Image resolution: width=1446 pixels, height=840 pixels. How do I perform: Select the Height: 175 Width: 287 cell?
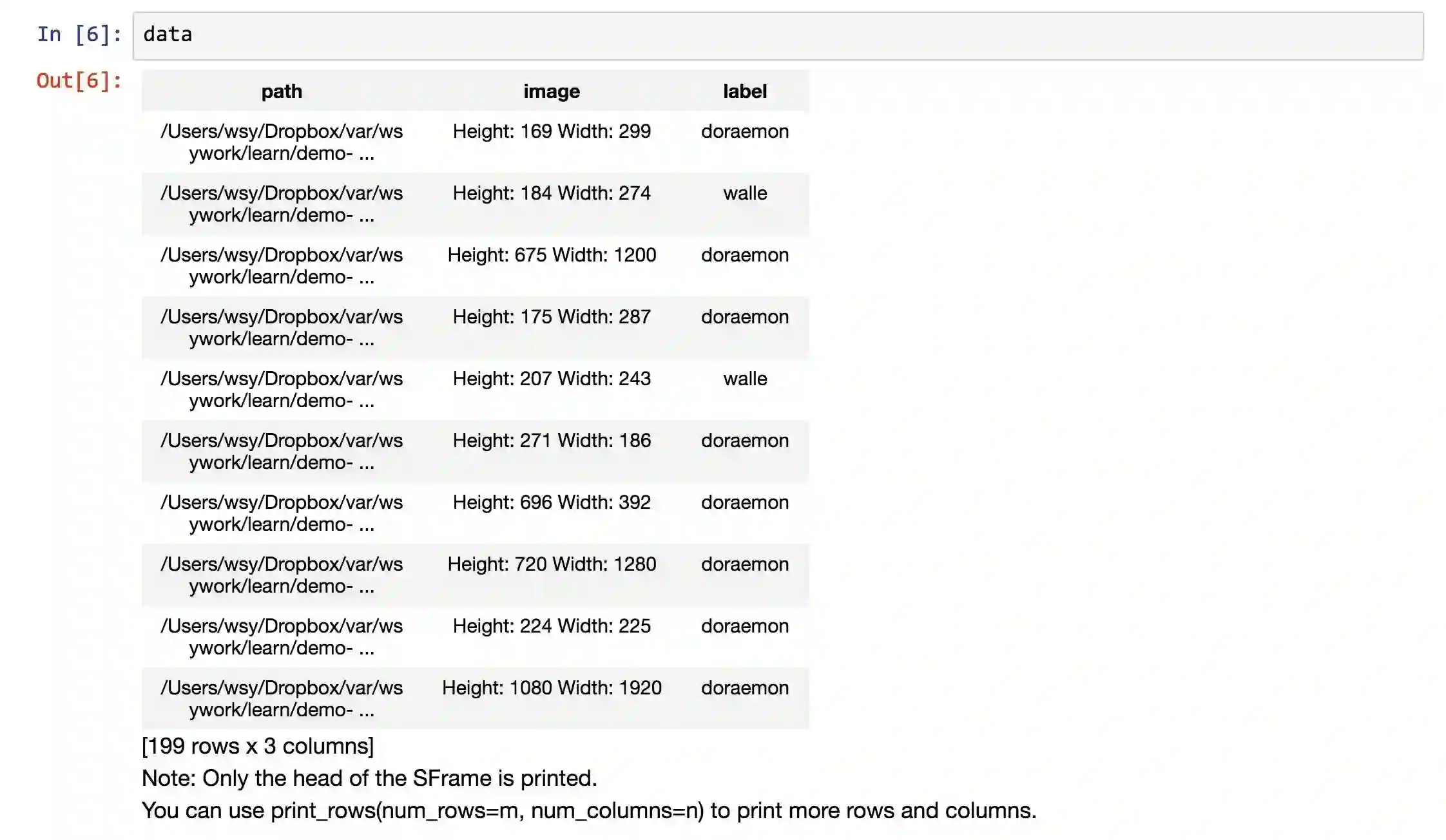point(552,317)
